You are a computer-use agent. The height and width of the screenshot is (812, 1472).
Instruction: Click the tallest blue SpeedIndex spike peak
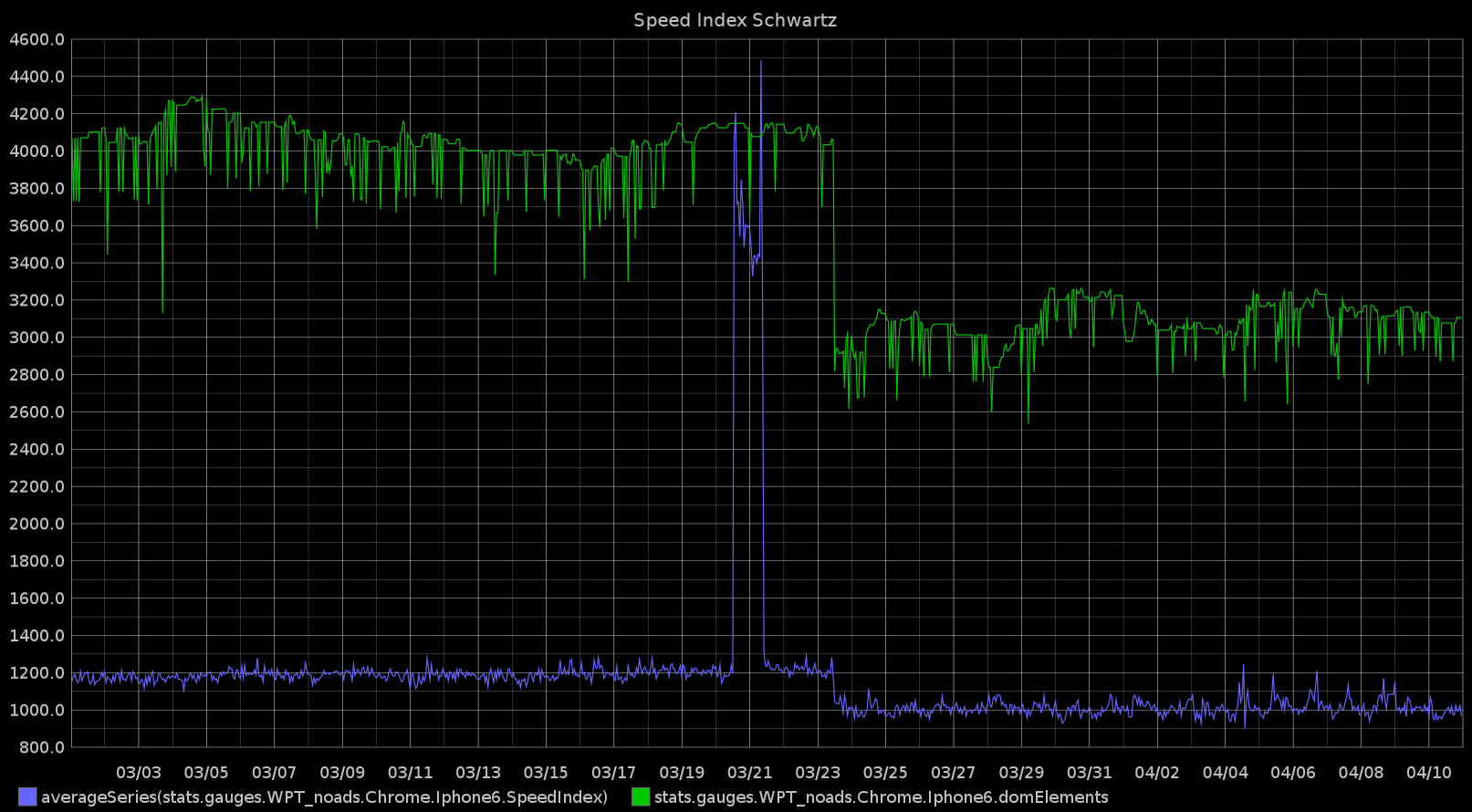point(761,62)
